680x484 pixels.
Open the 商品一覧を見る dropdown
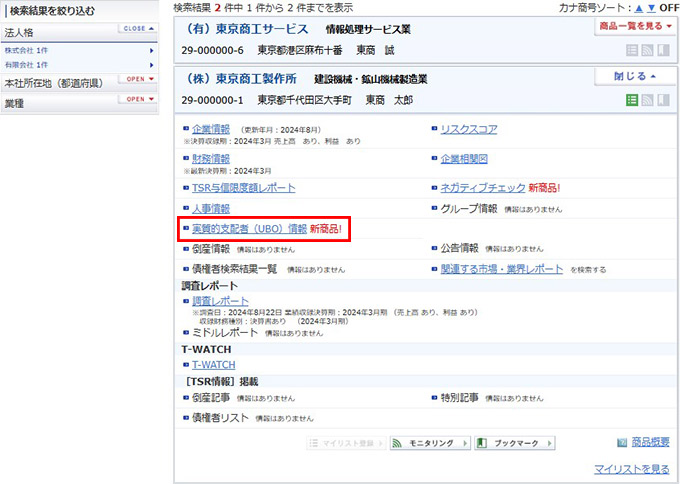(635, 26)
